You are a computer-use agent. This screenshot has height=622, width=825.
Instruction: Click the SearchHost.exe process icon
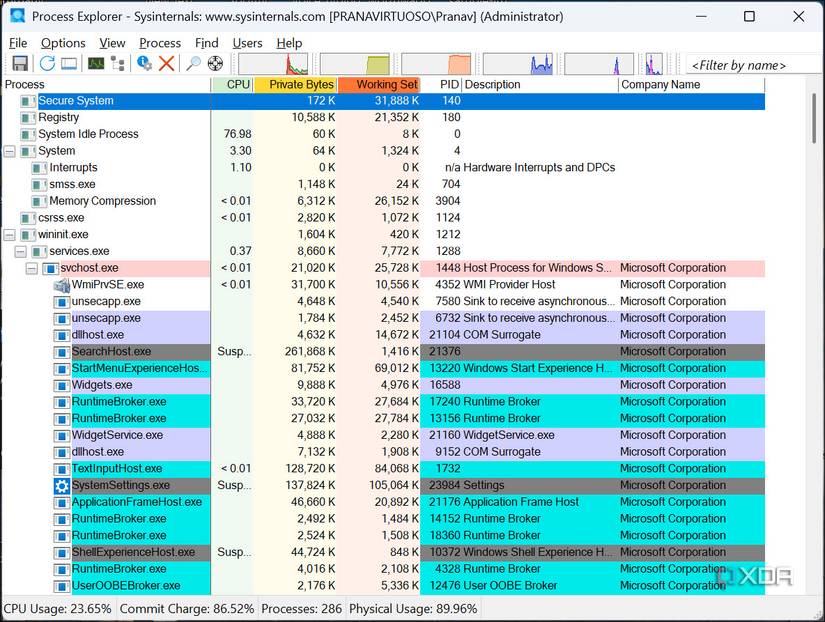click(x=62, y=352)
